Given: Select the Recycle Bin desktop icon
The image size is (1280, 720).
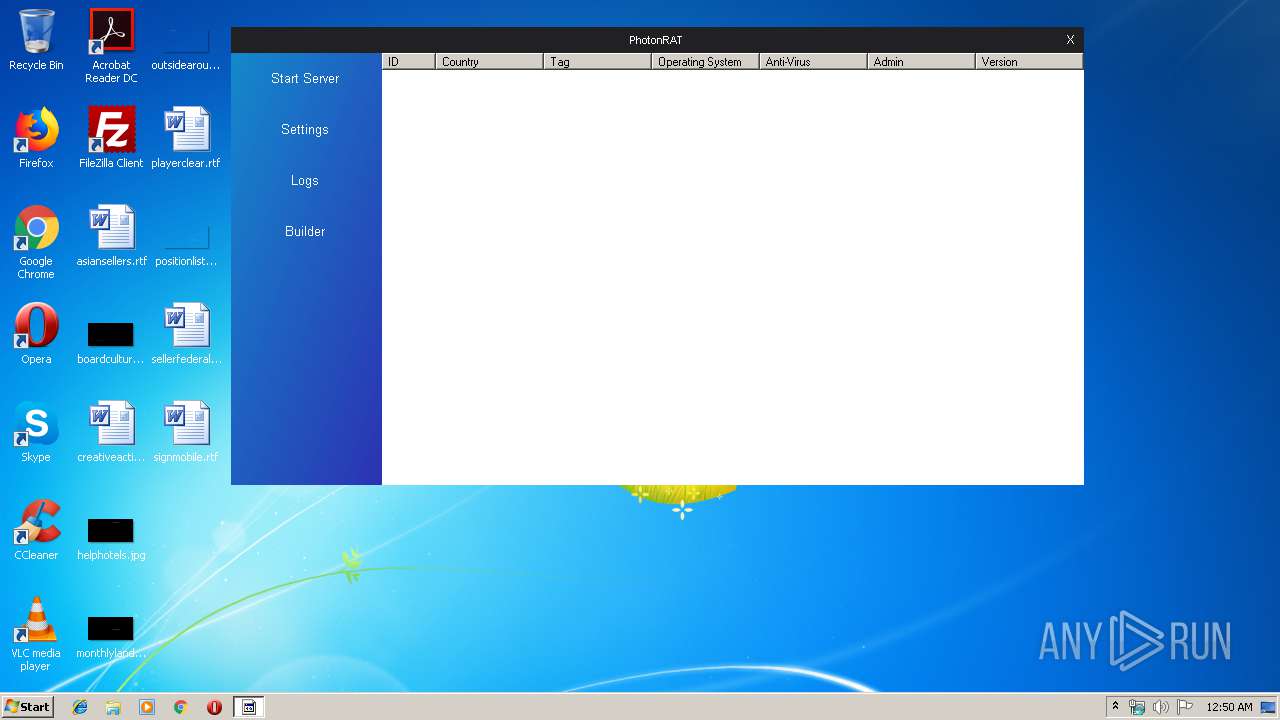Looking at the screenshot, I should (x=36, y=40).
